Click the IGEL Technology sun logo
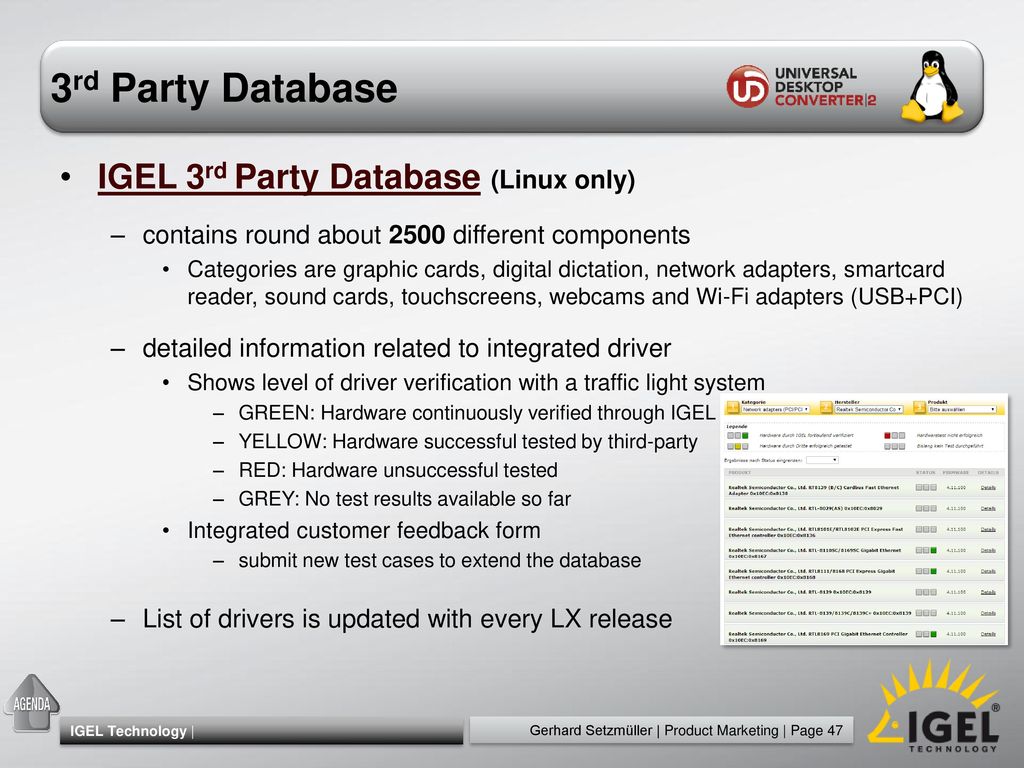The width and height of the screenshot is (1024, 768). [x=935, y=706]
